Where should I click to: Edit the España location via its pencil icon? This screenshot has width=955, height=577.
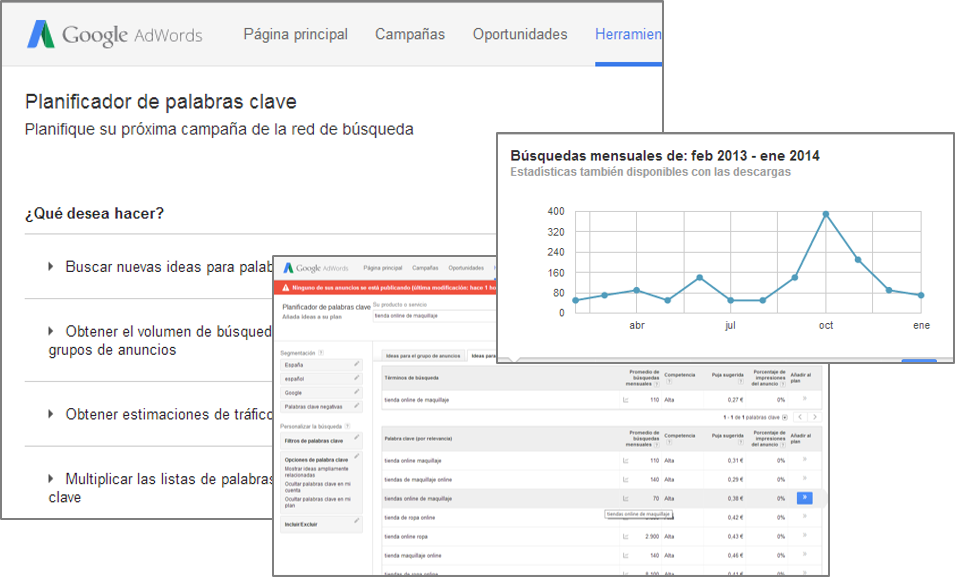pos(357,364)
